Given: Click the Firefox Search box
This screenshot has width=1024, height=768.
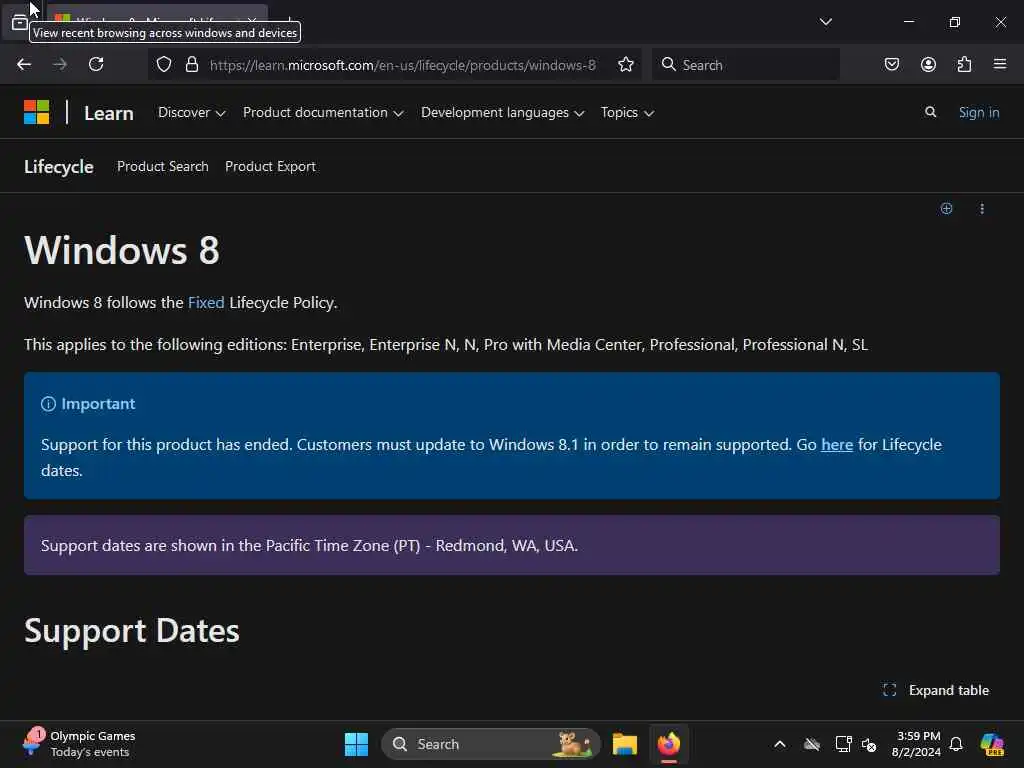Looking at the screenshot, I should pos(745,65).
